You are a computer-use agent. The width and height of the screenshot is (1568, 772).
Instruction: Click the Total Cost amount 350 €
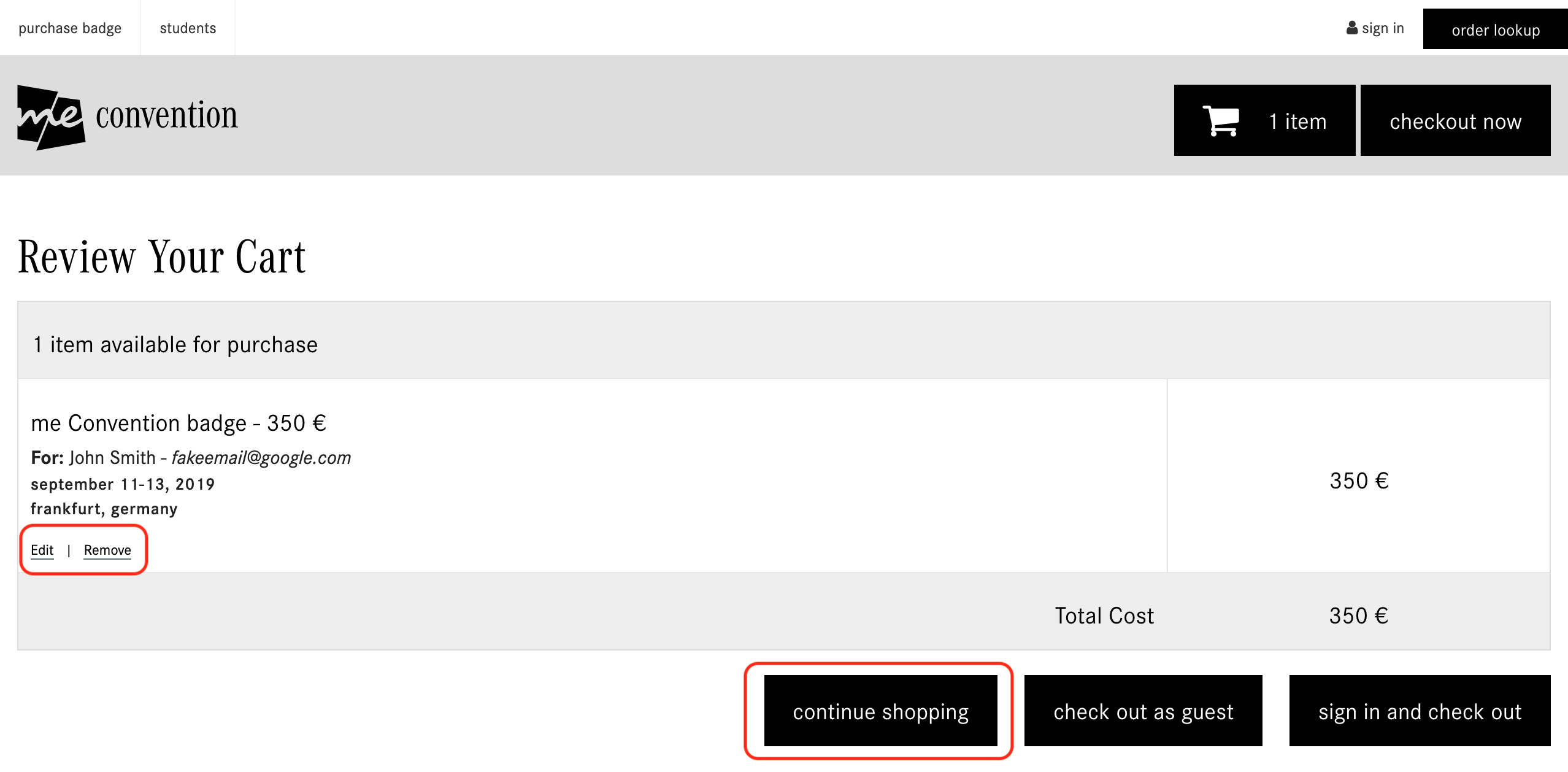click(1358, 616)
